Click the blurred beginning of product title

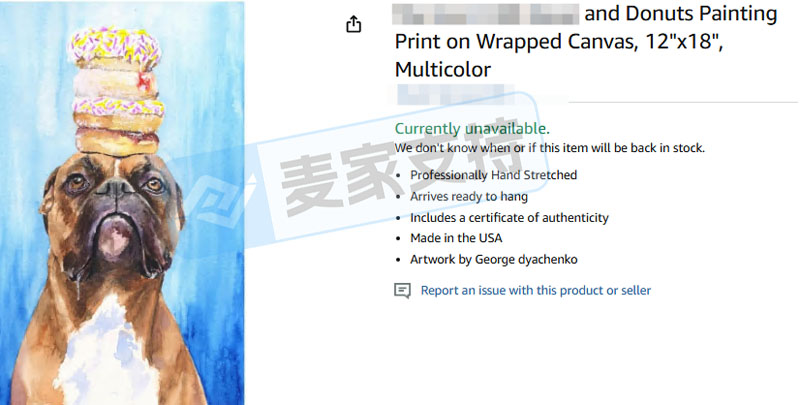(485, 14)
